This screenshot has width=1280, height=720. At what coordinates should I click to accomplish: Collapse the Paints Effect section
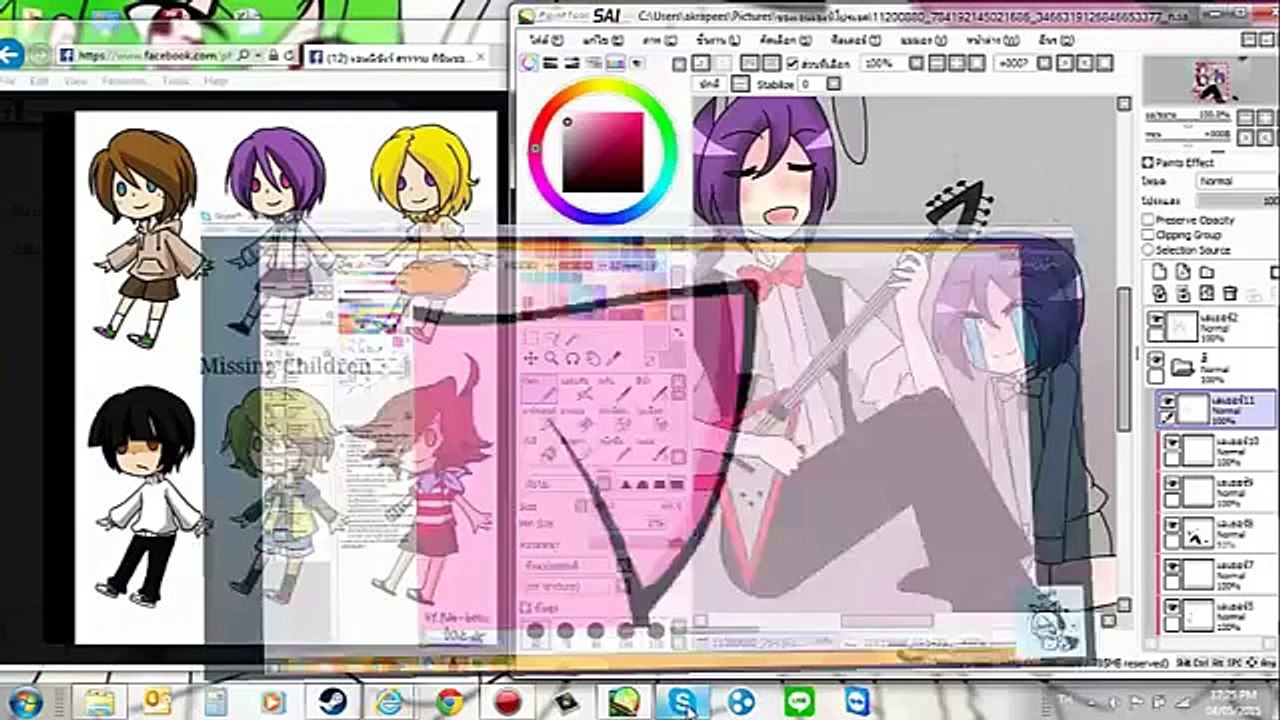click(1148, 162)
